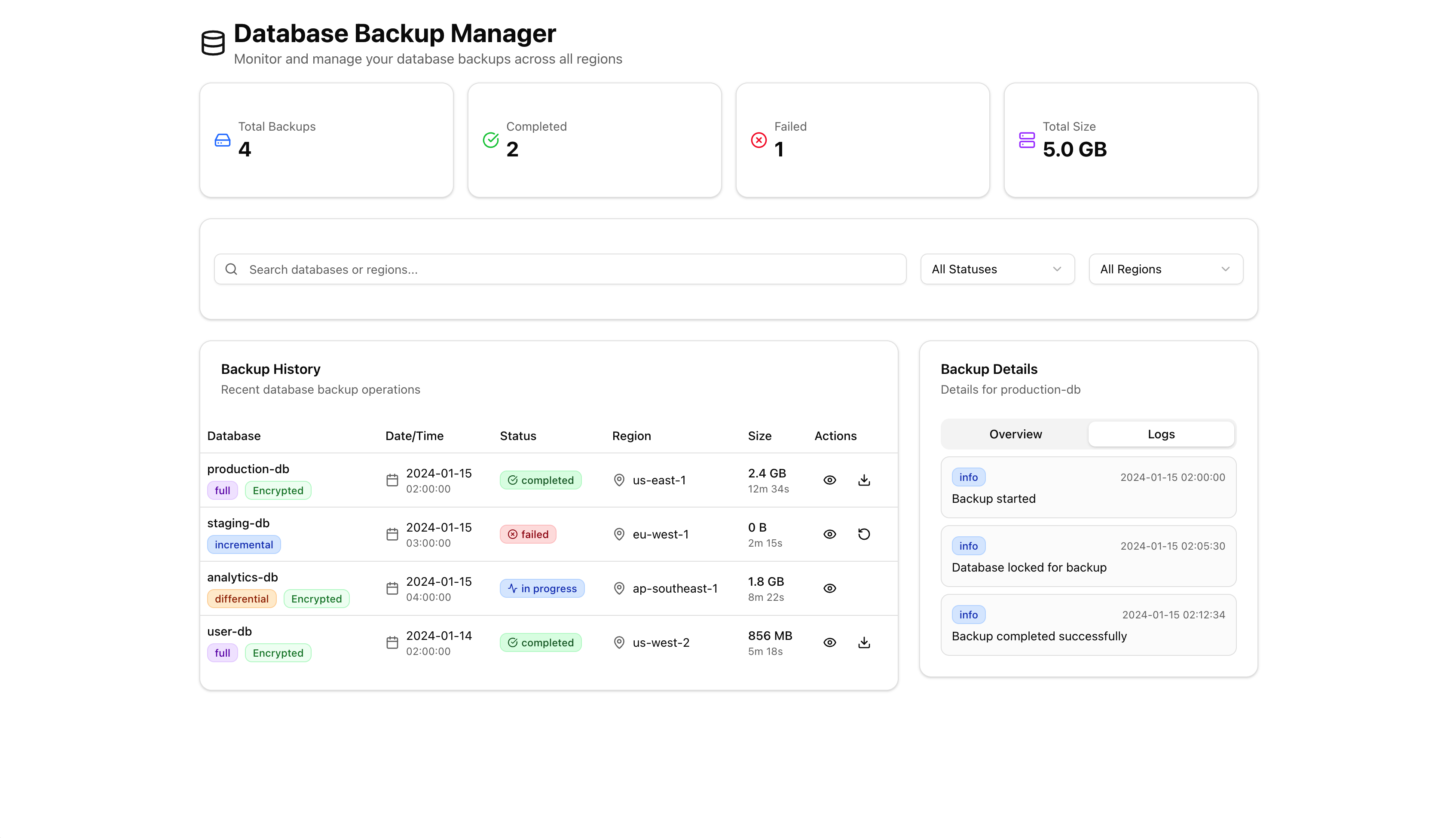Select the user-db database name
The height and width of the screenshot is (838, 1456).
click(229, 631)
